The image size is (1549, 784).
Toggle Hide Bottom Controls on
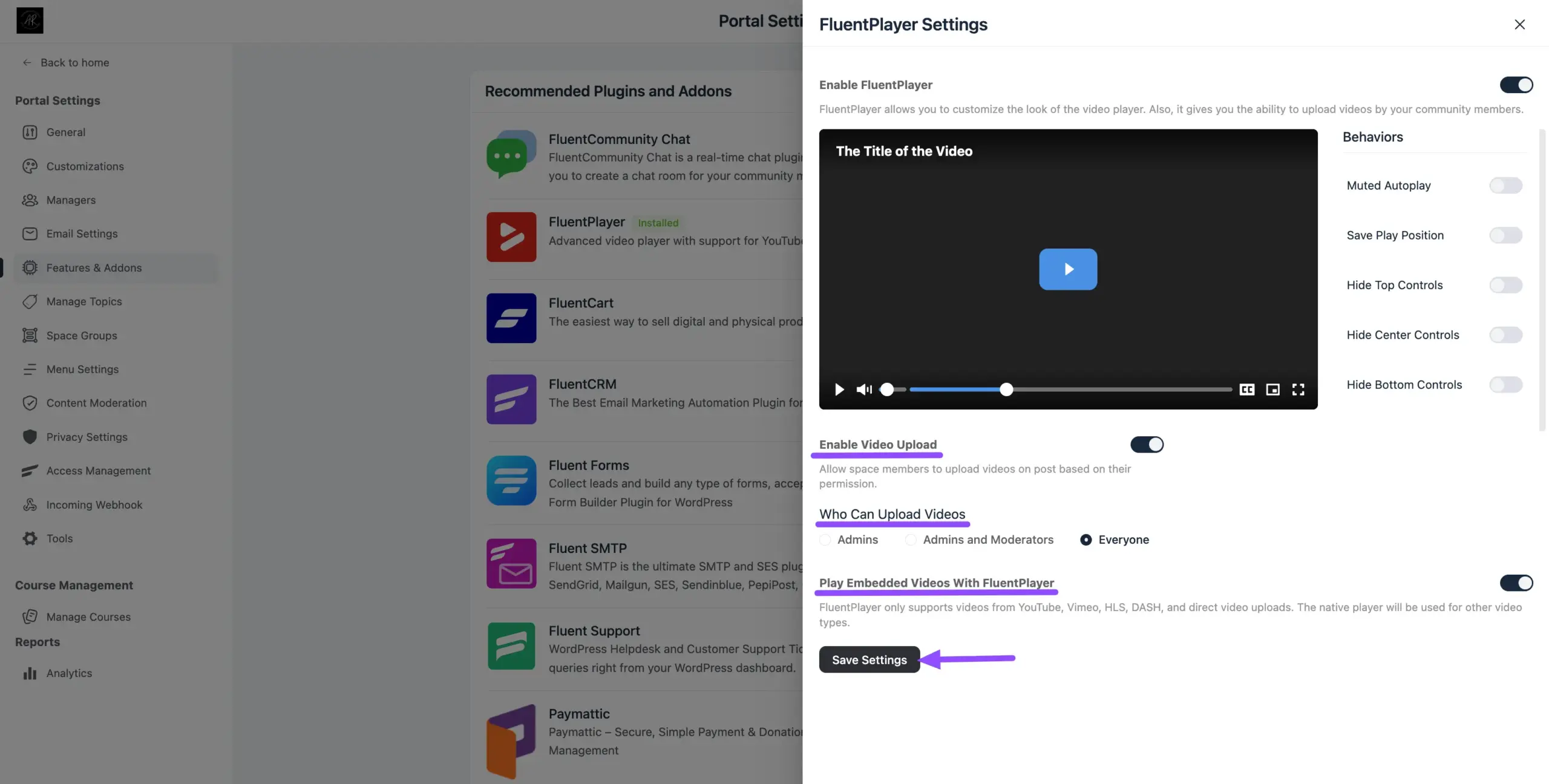coord(1505,385)
